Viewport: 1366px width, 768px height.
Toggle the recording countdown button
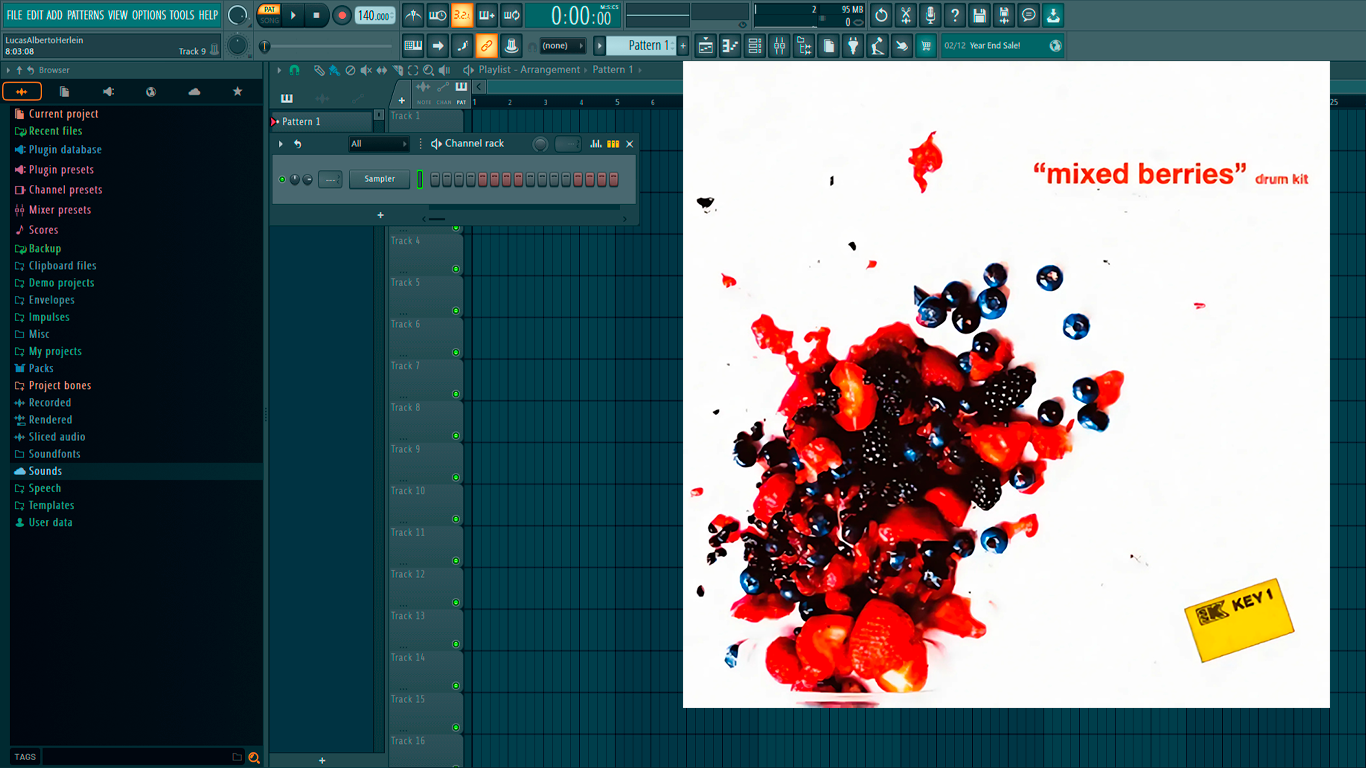[x=462, y=15]
